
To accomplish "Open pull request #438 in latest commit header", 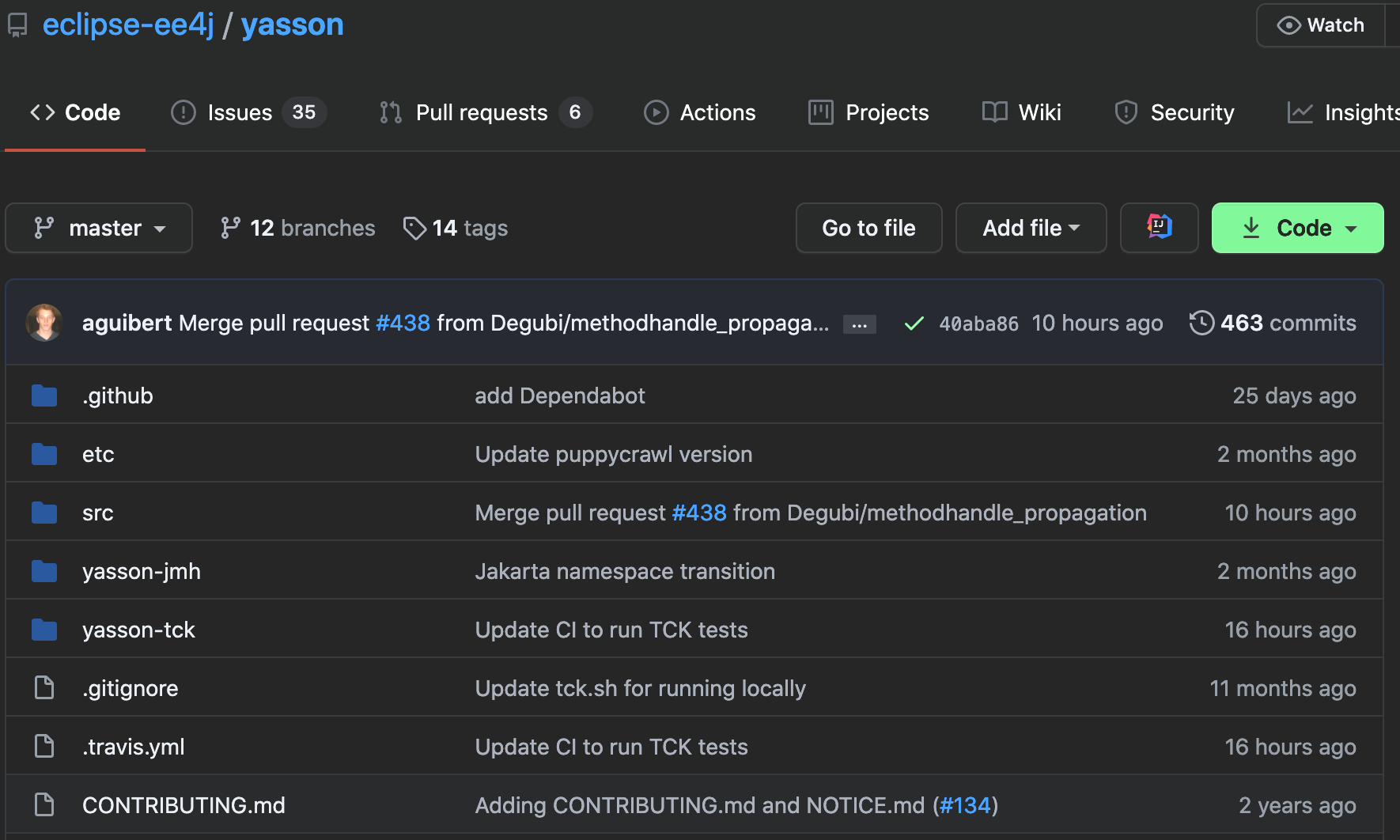I will point(403,323).
